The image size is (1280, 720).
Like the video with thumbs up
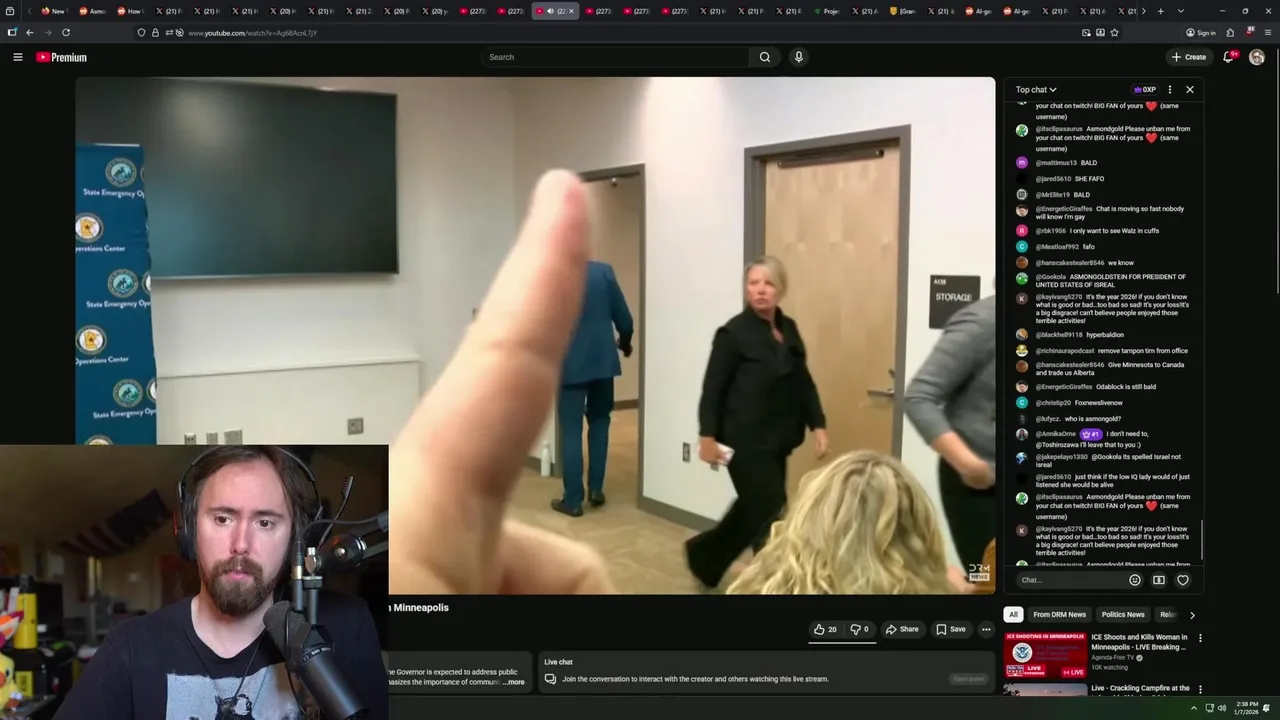coord(825,629)
